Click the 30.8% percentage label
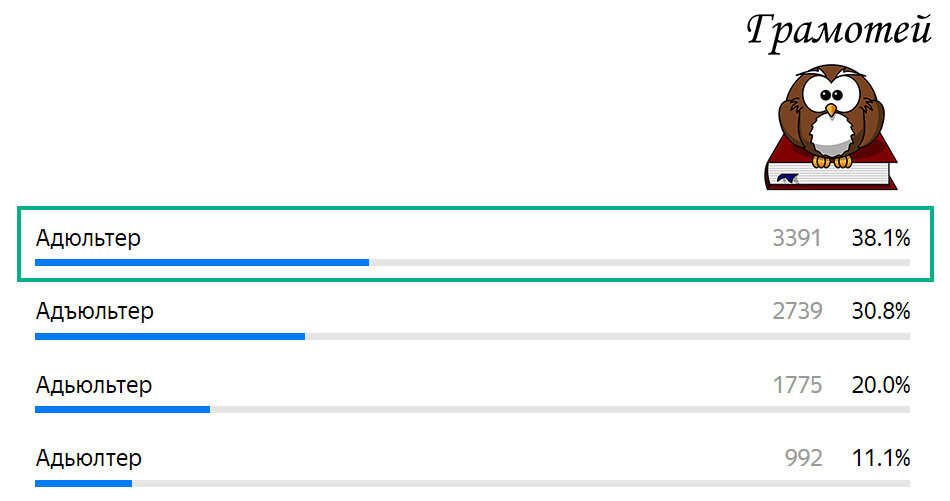950x501 pixels. click(x=880, y=311)
